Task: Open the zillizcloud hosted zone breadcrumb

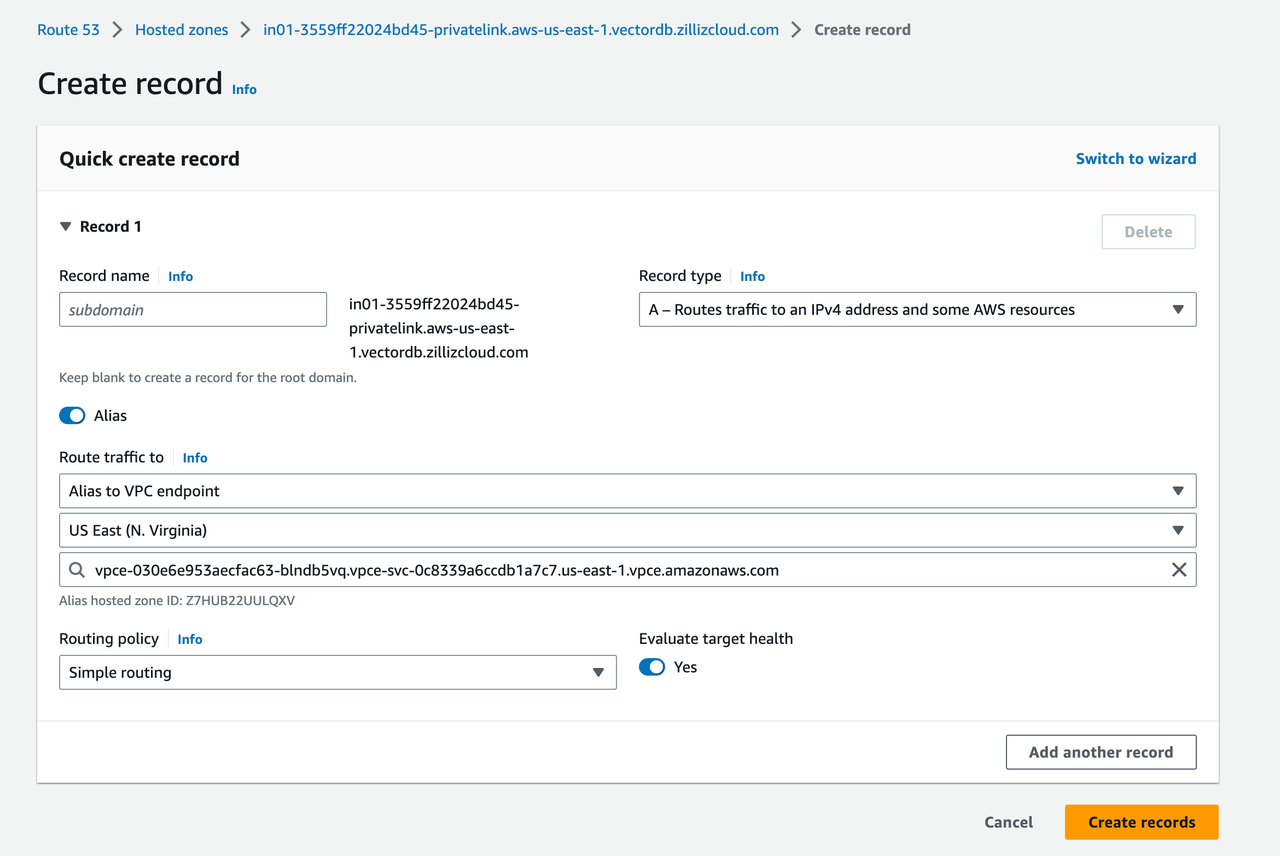Action: pyautogui.click(x=520, y=30)
